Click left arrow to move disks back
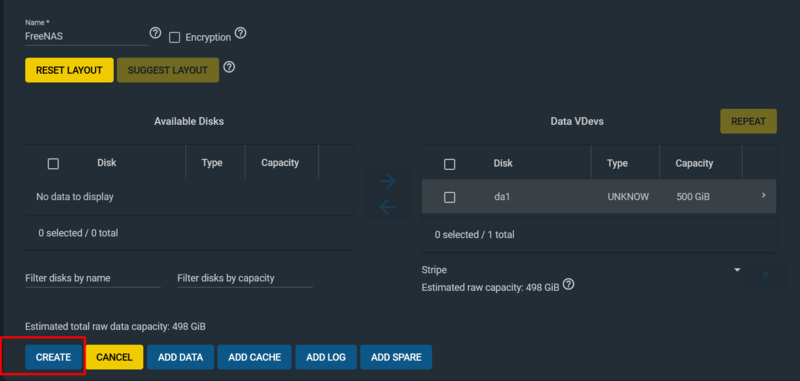The width and height of the screenshot is (800, 381). 387,207
